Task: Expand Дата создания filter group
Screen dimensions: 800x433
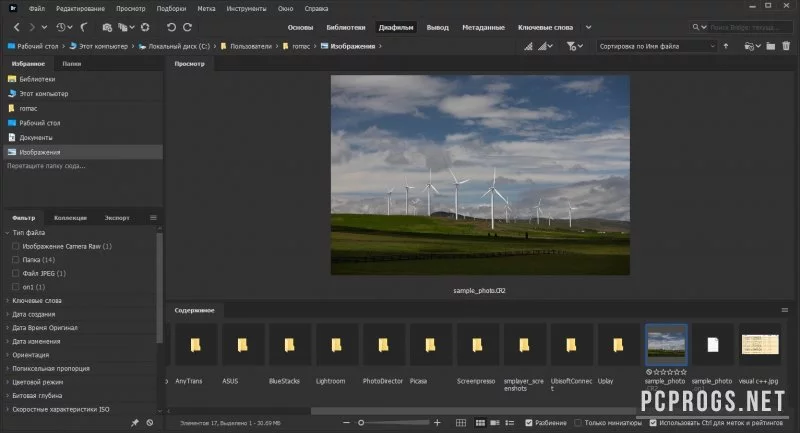Action: 8,315
